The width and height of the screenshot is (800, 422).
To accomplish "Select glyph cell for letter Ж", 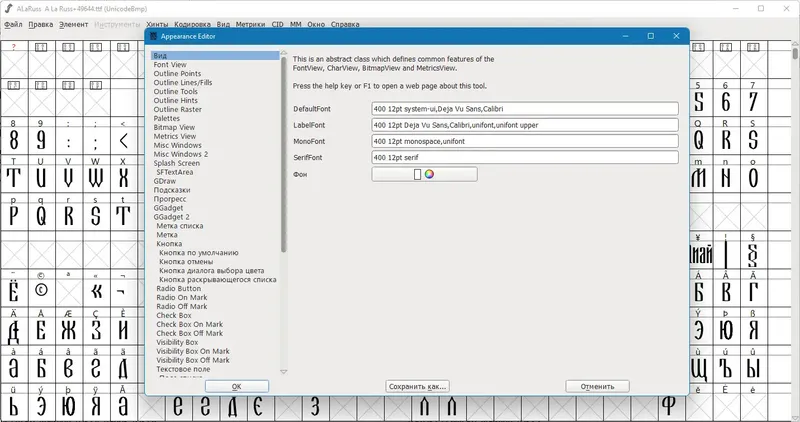I will (68, 329).
